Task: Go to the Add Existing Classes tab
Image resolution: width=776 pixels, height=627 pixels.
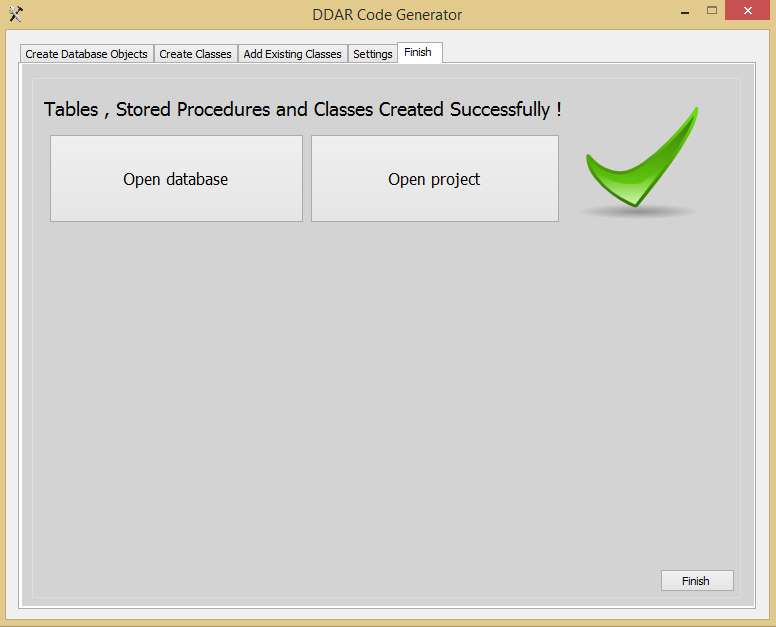Action: [x=292, y=54]
